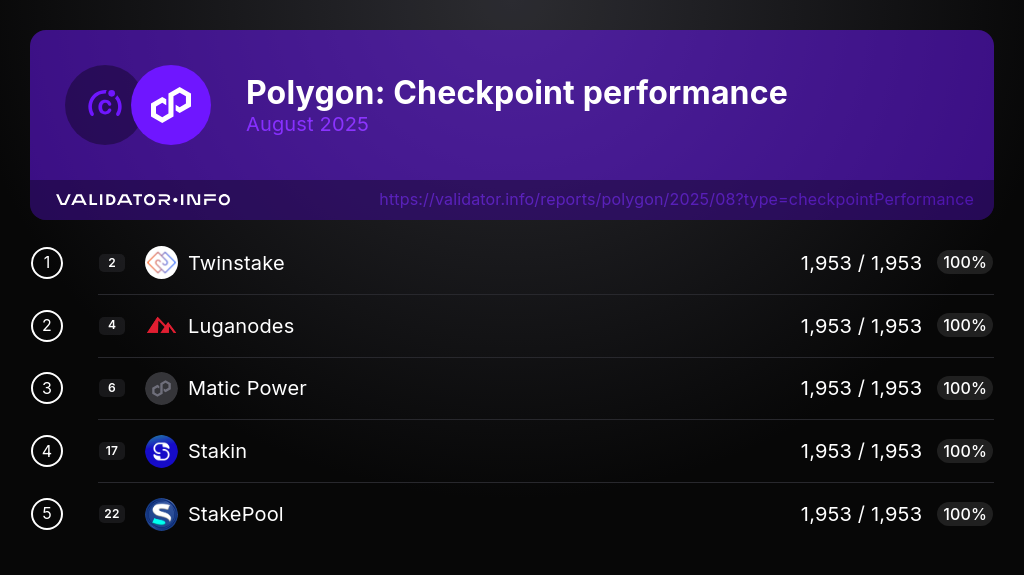Click the StakePool logo icon
The height and width of the screenshot is (575, 1024).
coord(161,514)
